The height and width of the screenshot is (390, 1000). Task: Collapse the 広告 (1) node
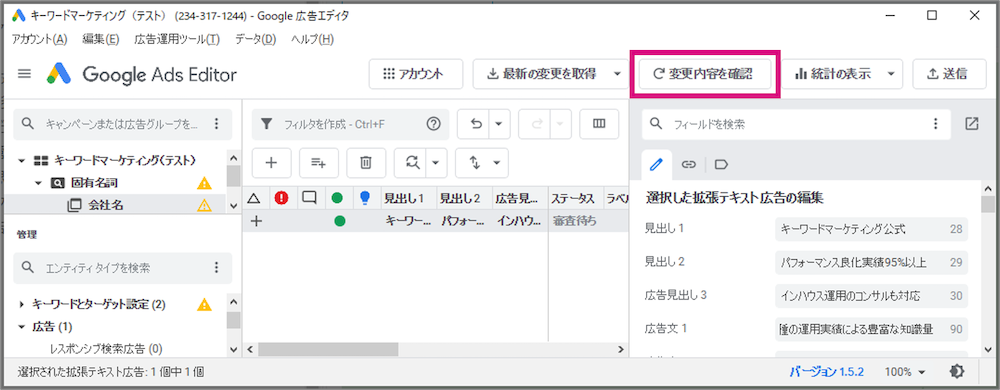pyautogui.click(x=22, y=327)
